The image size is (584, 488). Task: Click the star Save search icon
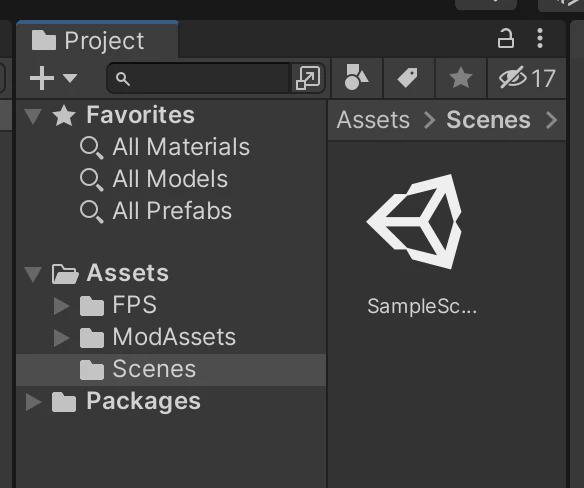[x=461, y=77]
